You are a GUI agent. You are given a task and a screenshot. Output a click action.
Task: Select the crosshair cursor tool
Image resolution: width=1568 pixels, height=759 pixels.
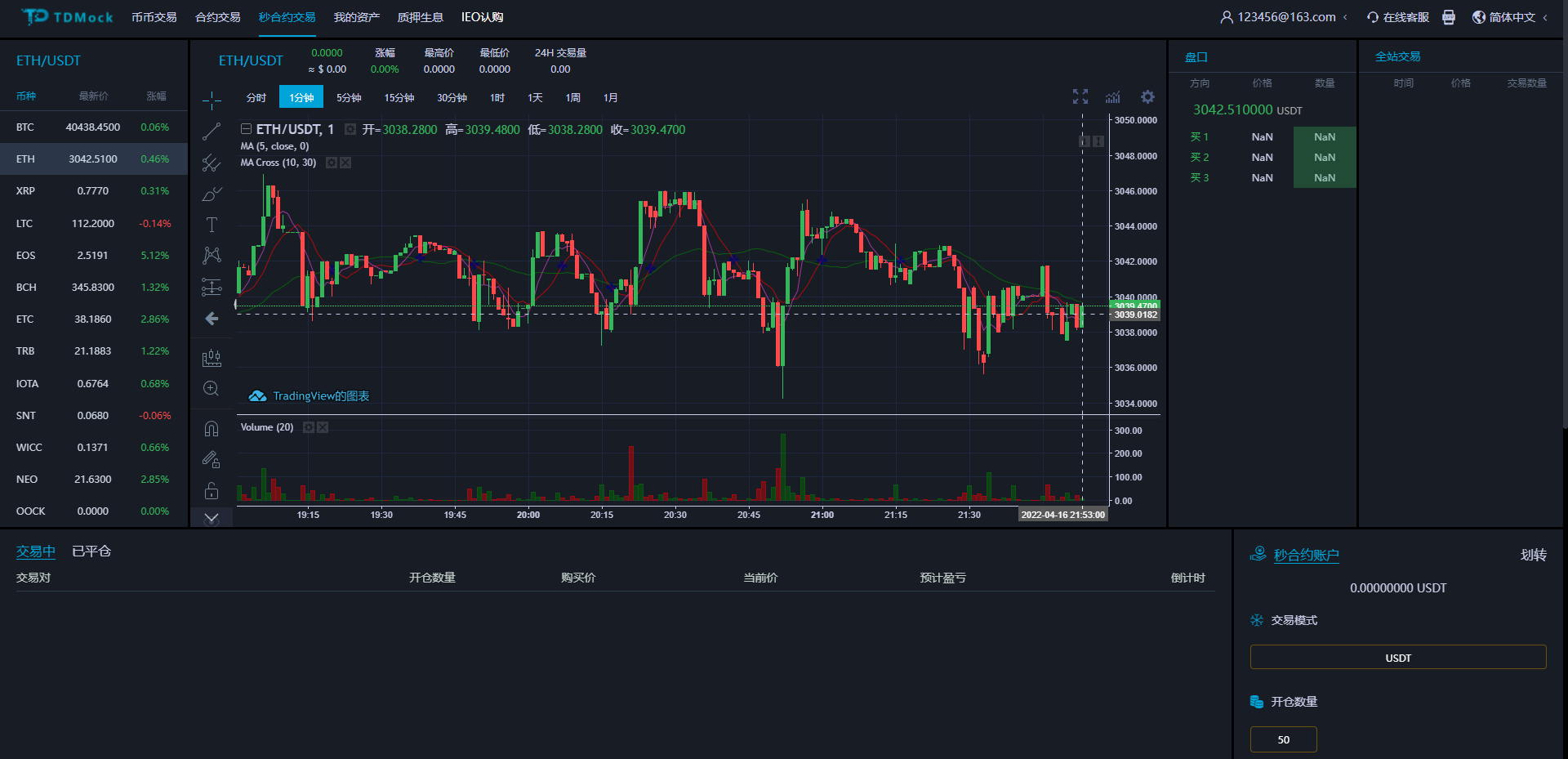pos(212,101)
